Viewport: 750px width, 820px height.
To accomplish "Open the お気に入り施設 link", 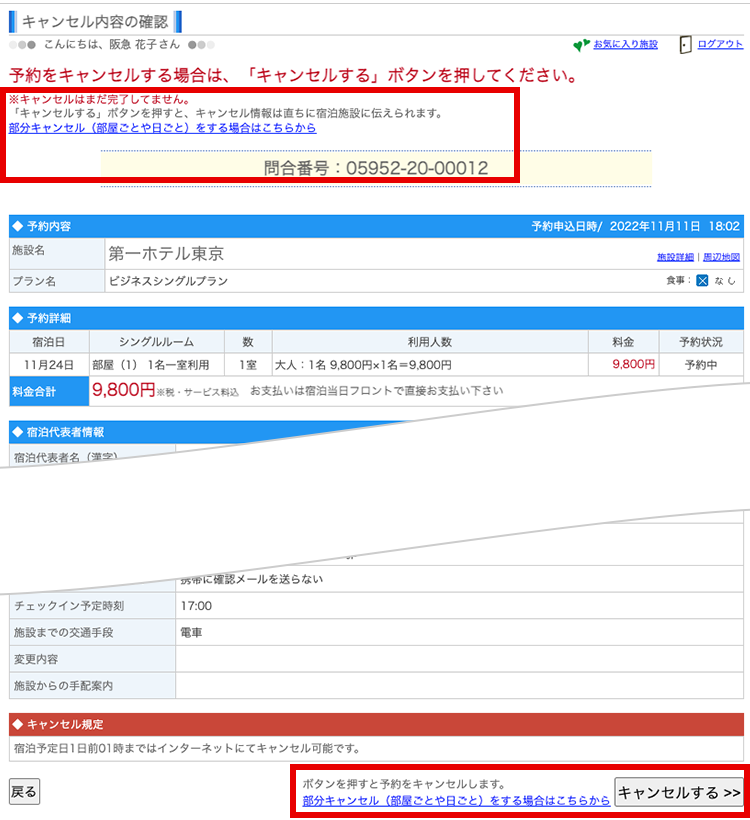I will click(625, 45).
